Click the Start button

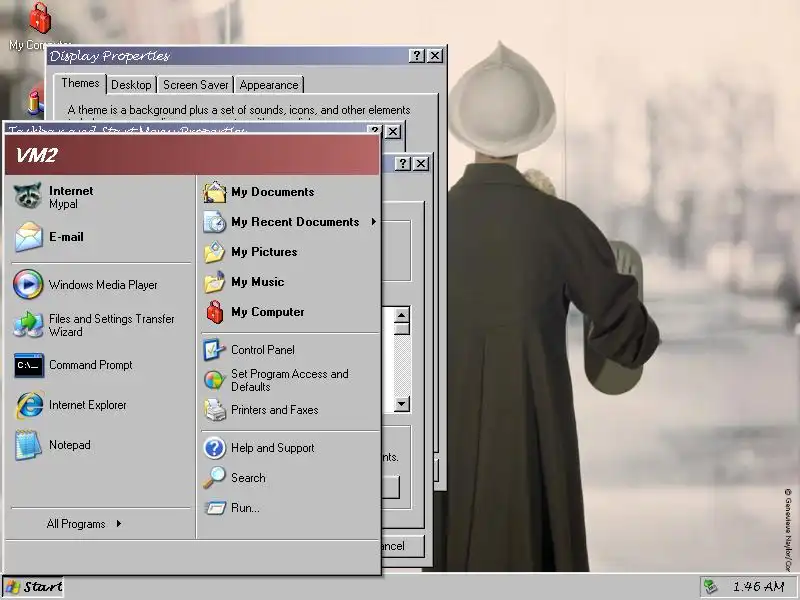coord(33,587)
